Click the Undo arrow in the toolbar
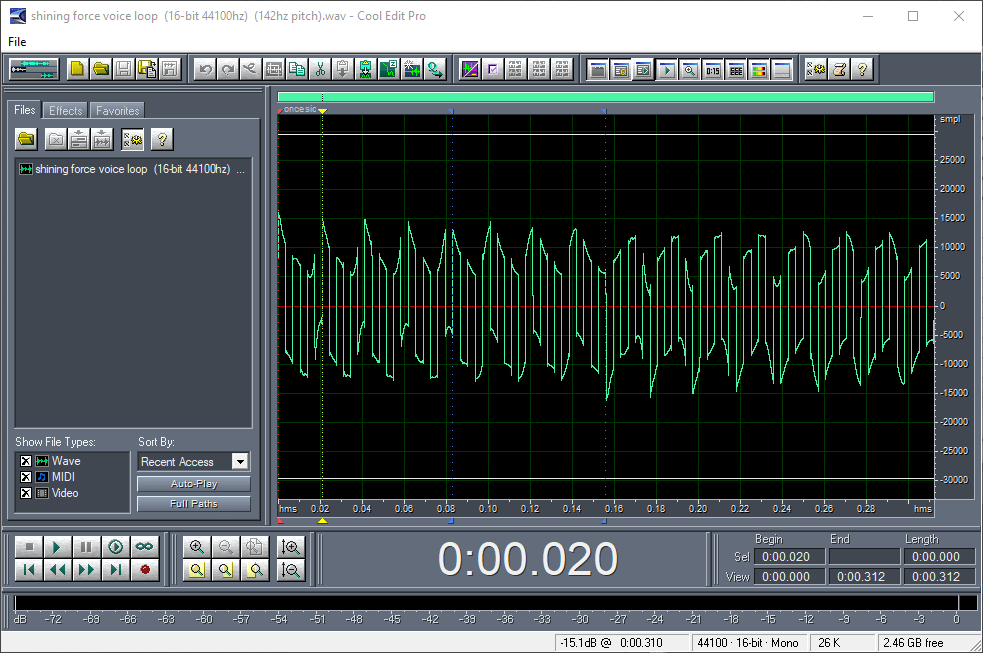Viewport: 983px width, 653px height. 205,69
